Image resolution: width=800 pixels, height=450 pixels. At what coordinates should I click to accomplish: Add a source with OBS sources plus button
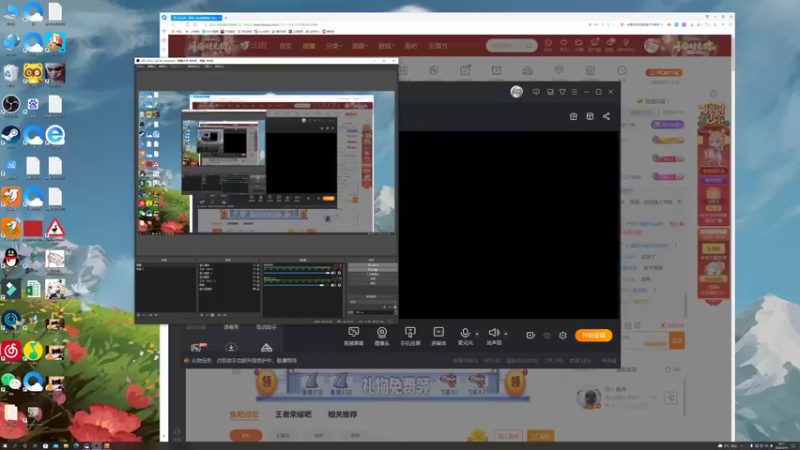(x=202, y=315)
